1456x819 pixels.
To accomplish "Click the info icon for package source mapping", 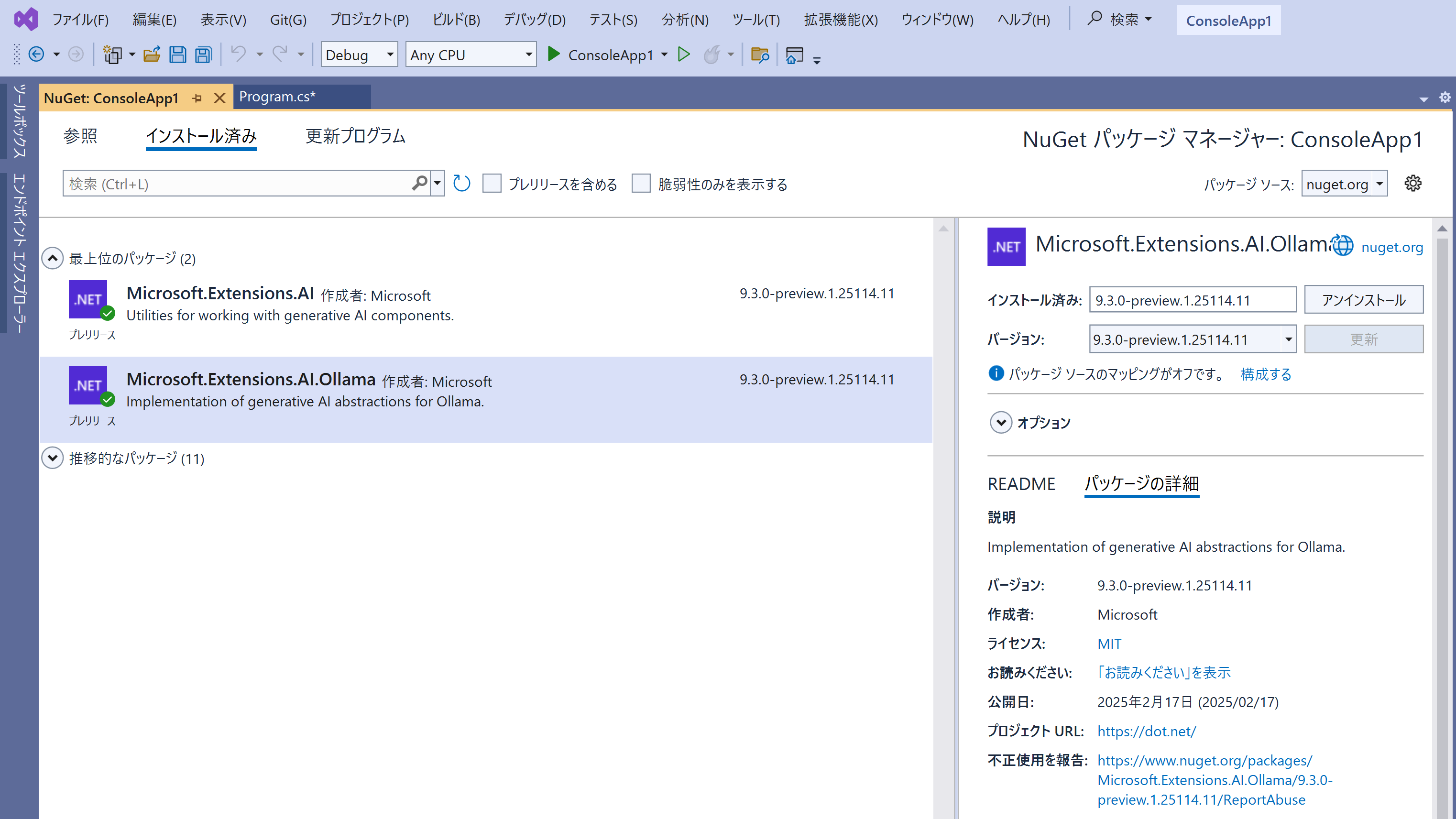I will 996,373.
